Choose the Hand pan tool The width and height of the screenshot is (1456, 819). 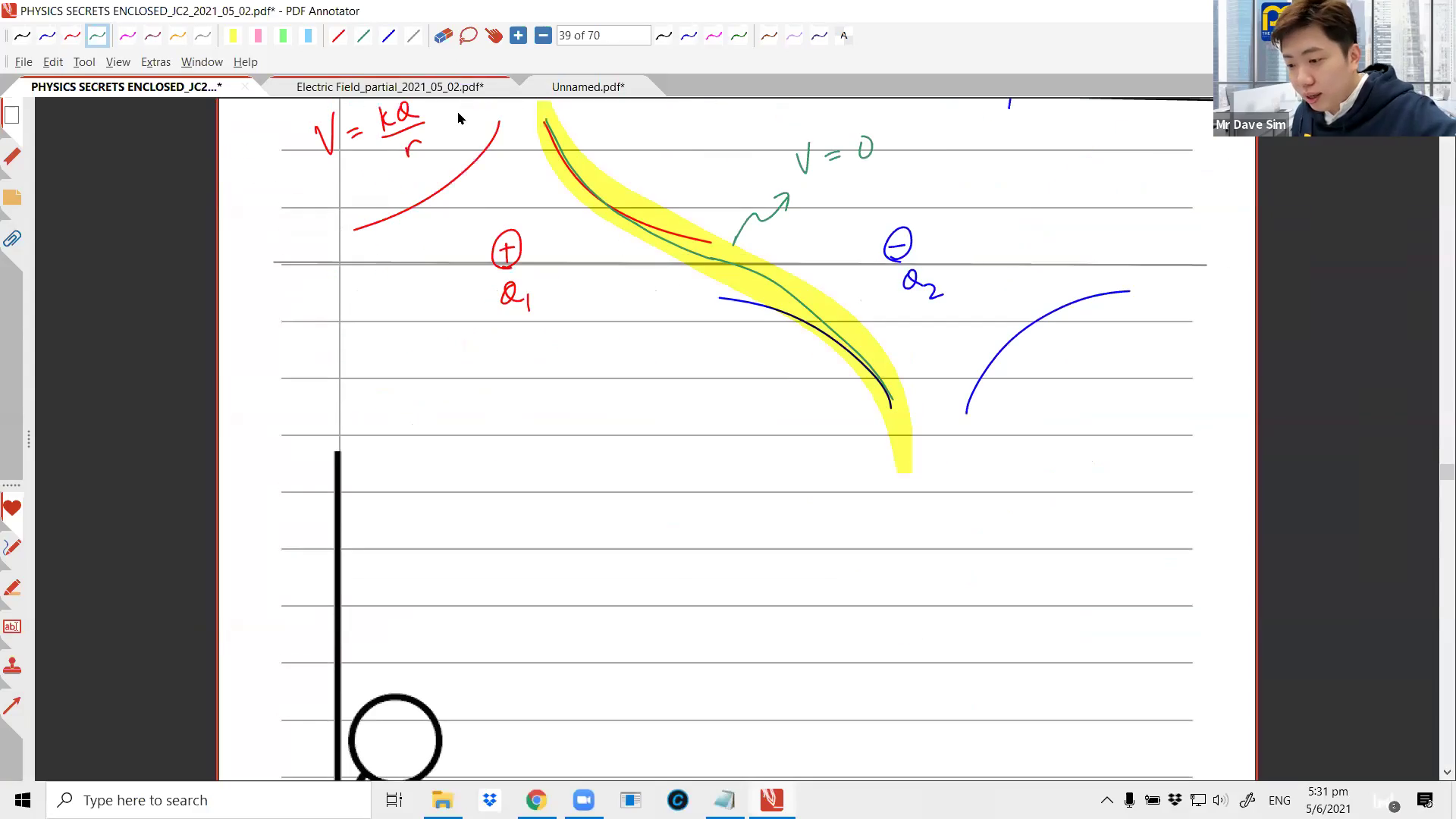point(493,35)
